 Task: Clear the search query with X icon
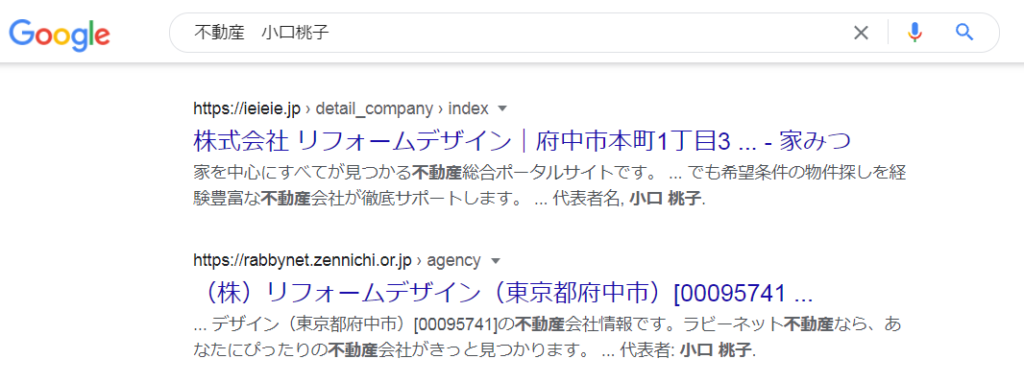click(861, 33)
